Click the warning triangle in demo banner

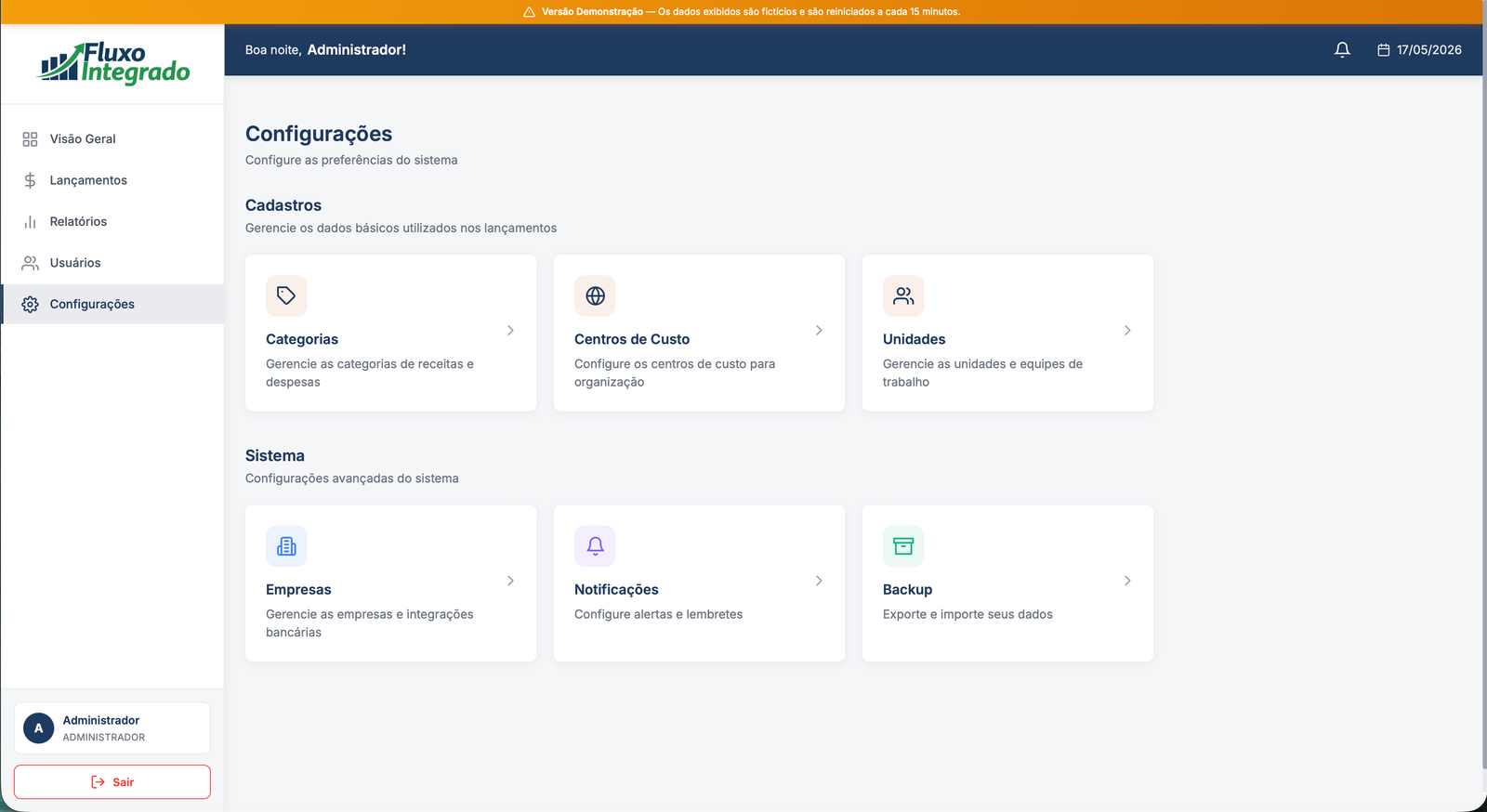coord(529,12)
